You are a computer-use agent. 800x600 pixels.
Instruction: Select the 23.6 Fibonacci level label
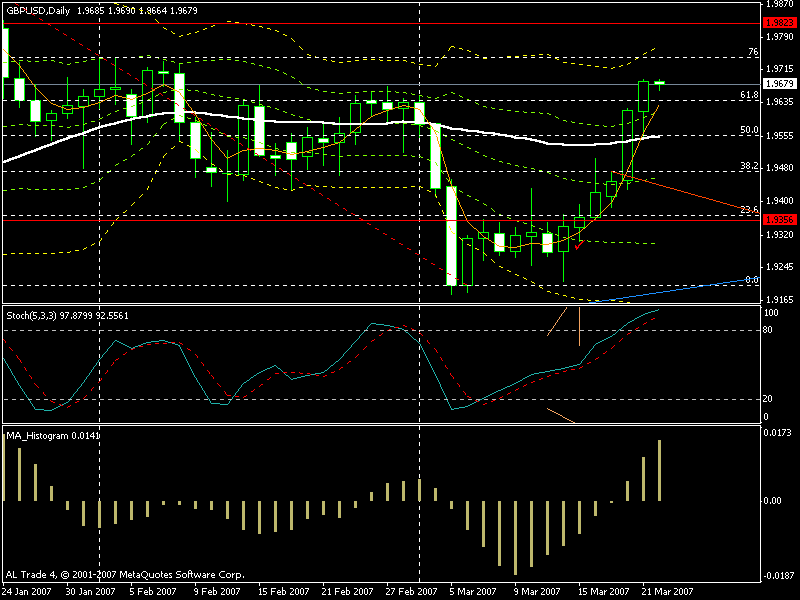[748, 209]
